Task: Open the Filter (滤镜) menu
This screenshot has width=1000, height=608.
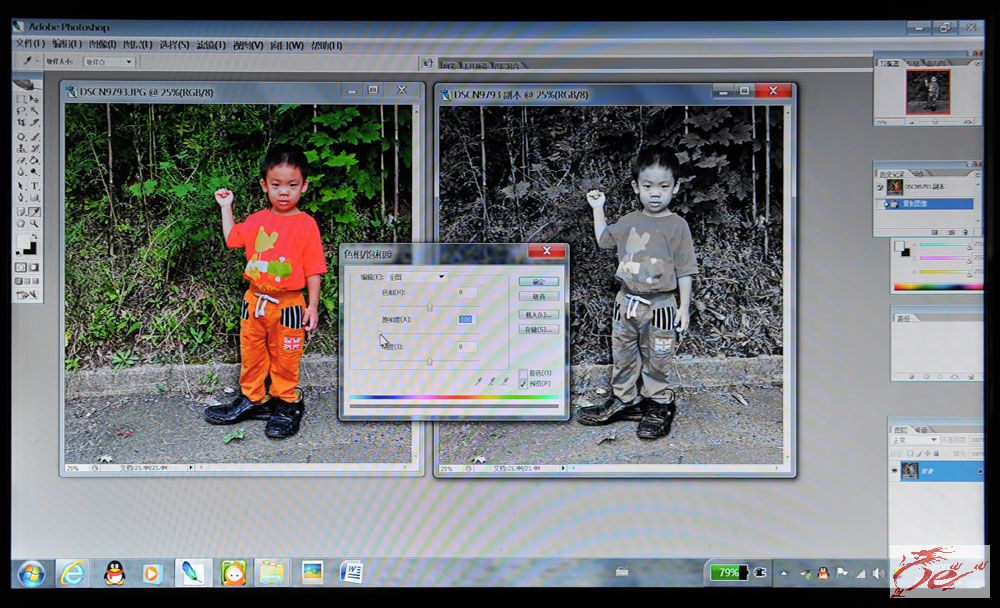Action: [x=211, y=45]
